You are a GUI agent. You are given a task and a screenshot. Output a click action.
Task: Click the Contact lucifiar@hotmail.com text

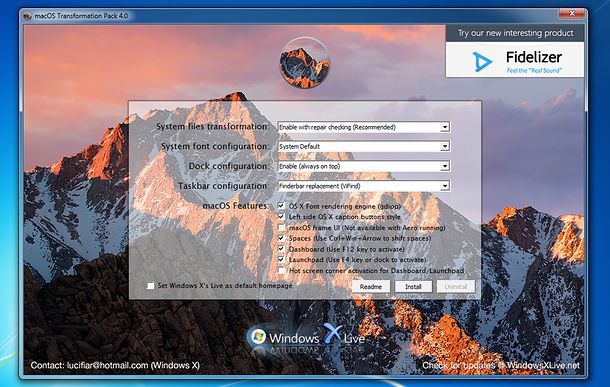tap(115, 366)
